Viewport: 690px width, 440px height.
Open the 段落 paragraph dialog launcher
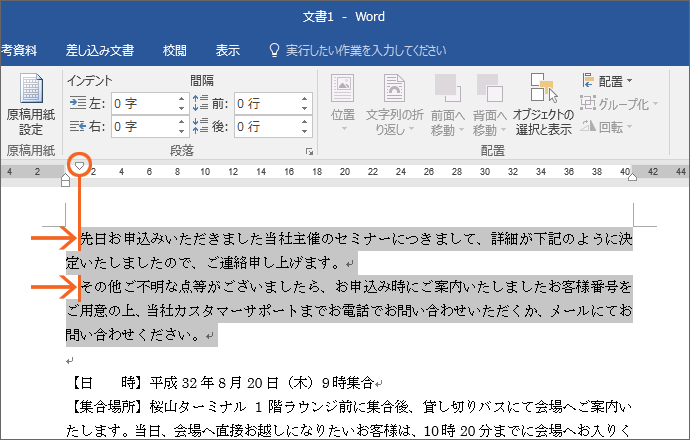coord(309,151)
